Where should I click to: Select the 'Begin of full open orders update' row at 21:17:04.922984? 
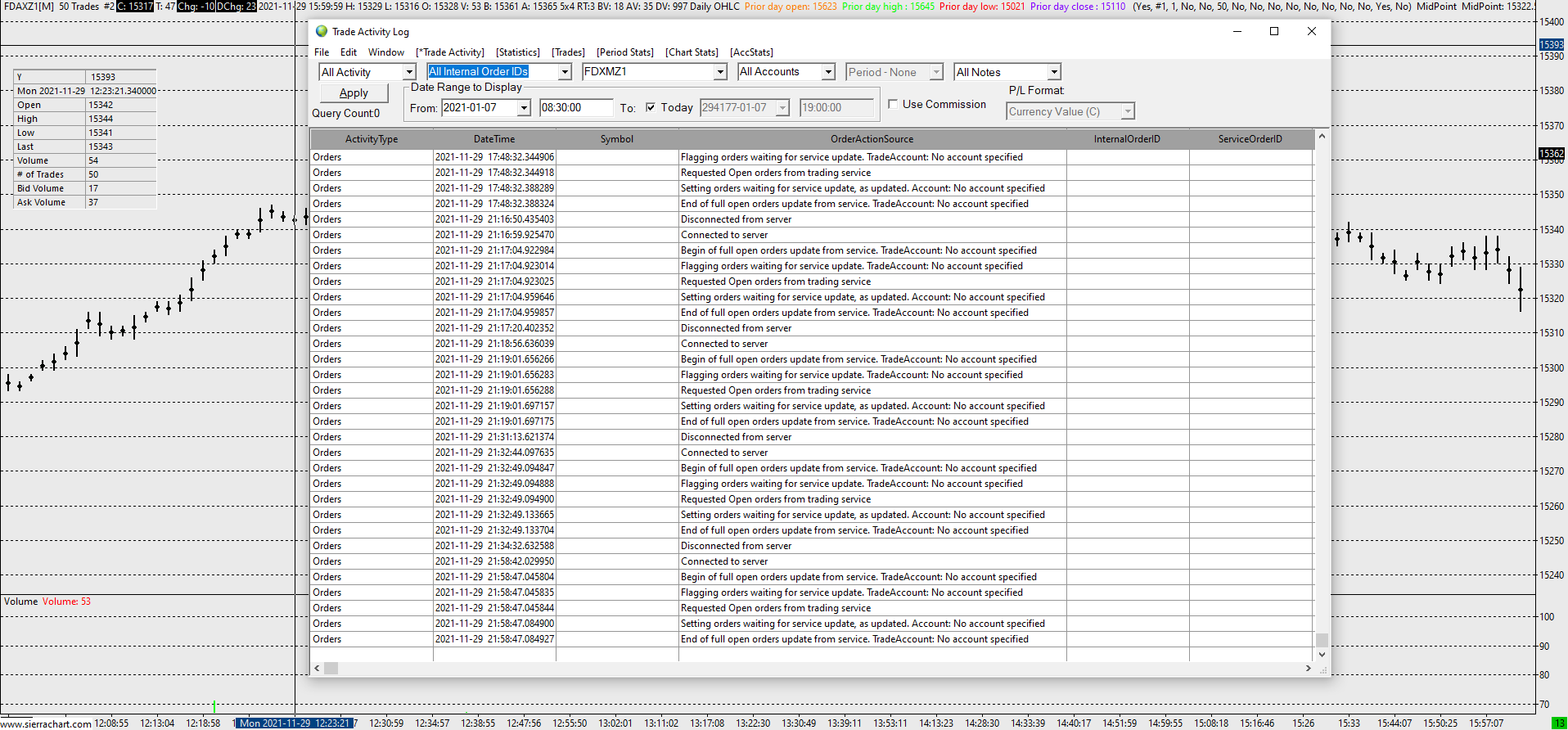(812, 250)
